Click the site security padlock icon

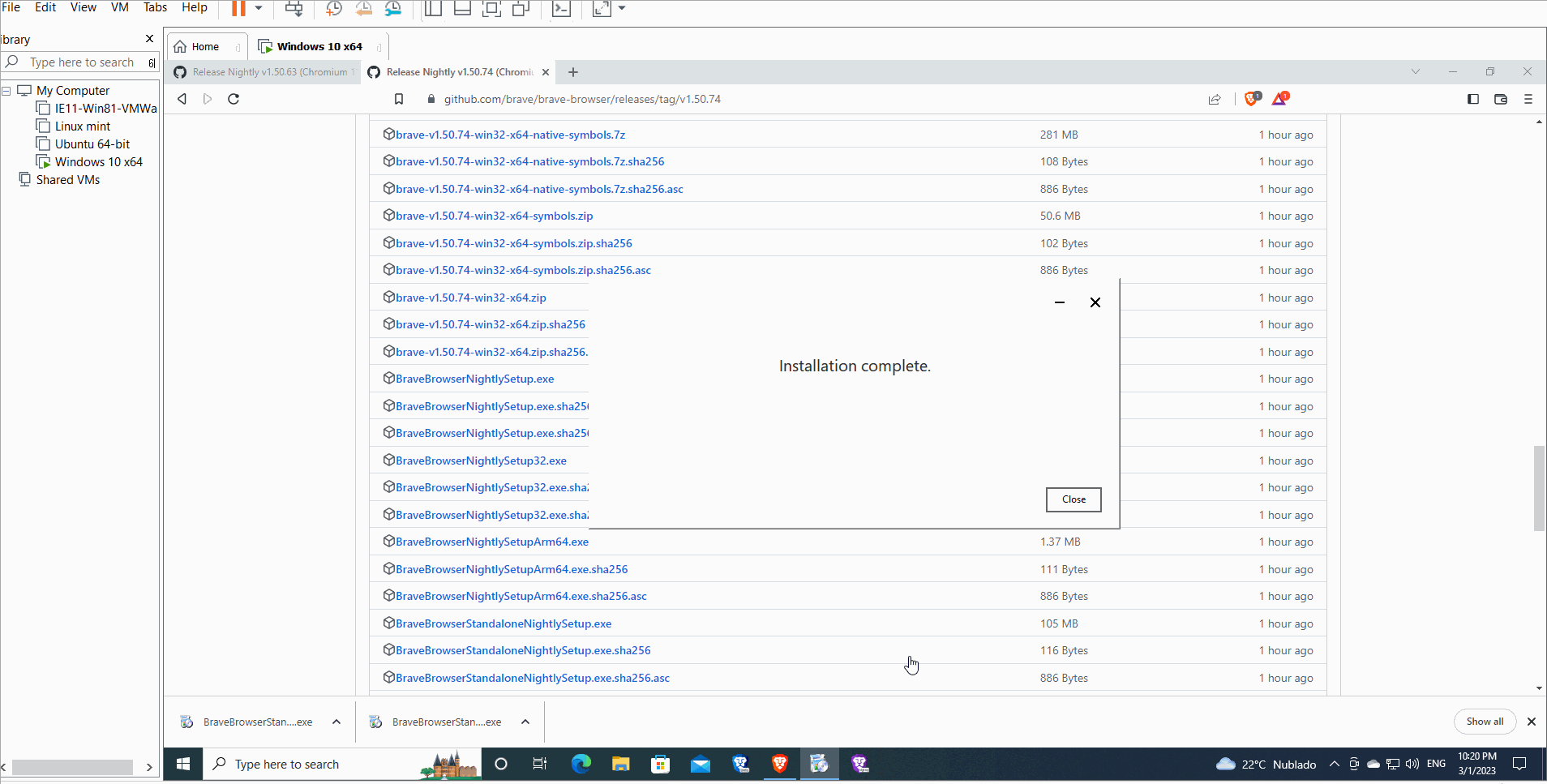click(x=431, y=99)
